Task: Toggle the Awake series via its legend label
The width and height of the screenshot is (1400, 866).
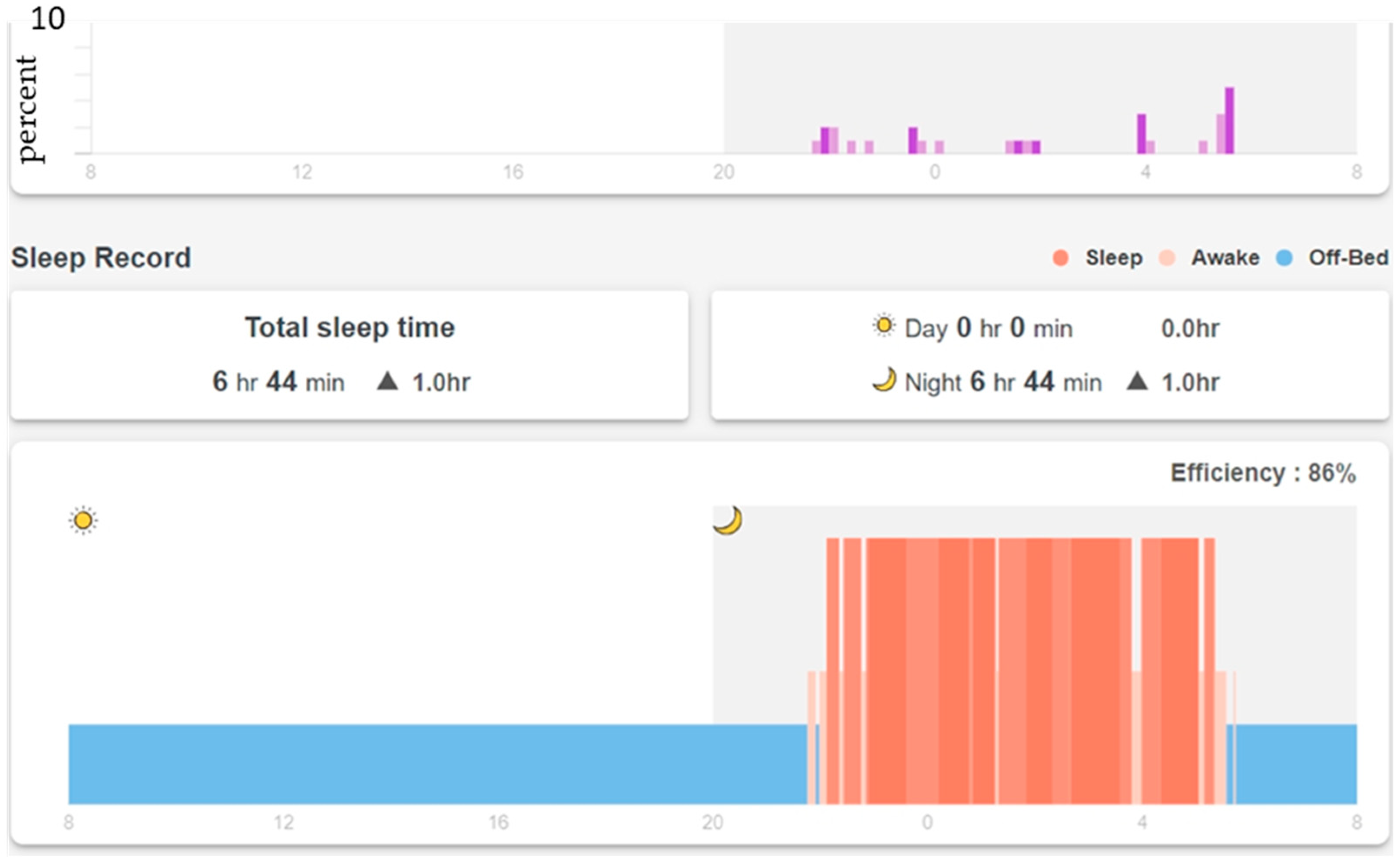Action: click(1225, 258)
